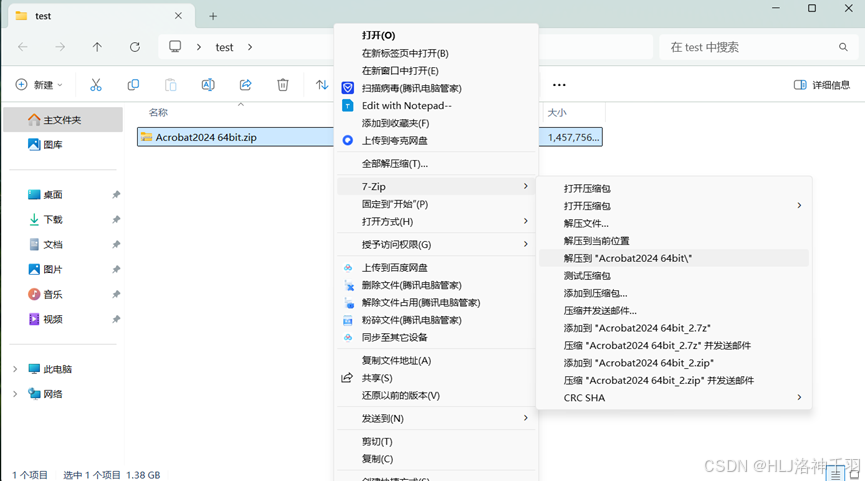Screen dimensions: 865x481
Task: Select 上传到百度网盘 menu entry
Action: pyautogui.click(x=437, y=268)
